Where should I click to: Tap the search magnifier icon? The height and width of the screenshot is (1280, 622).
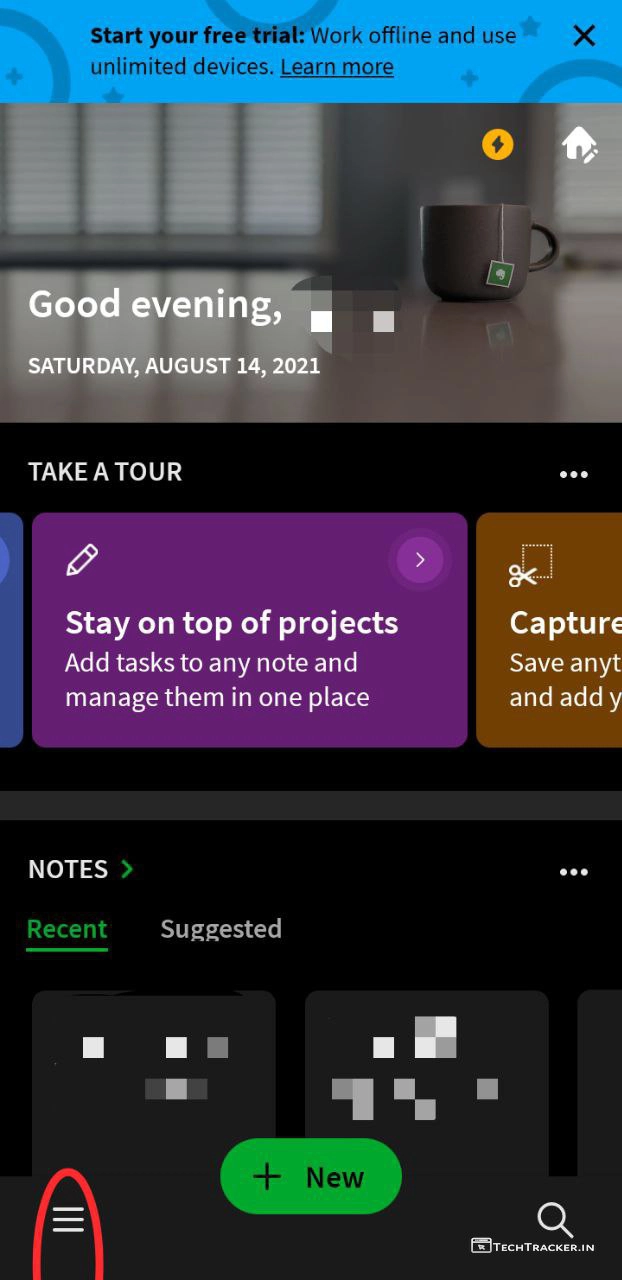pyautogui.click(x=554, y=1218)
